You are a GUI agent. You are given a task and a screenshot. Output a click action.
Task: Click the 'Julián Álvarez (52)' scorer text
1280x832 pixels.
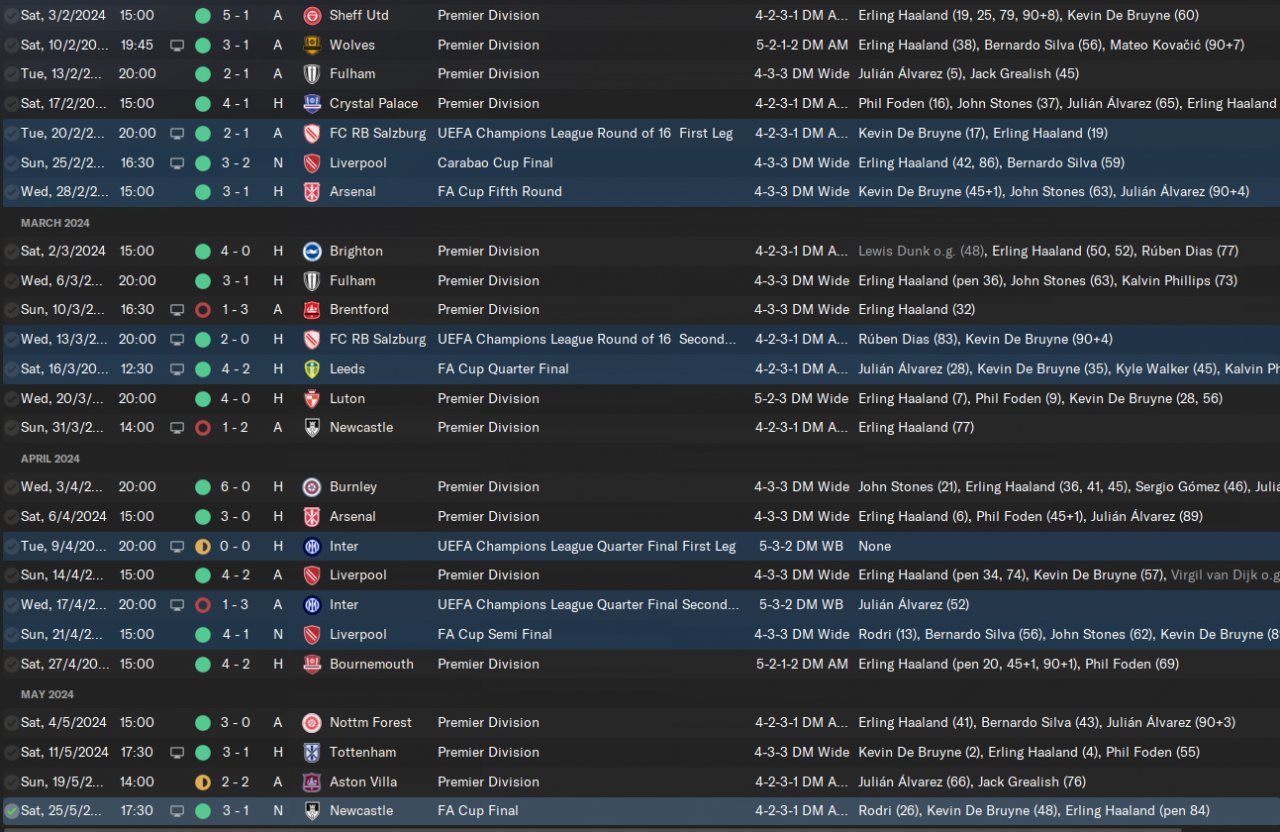[x=915, y=605]
